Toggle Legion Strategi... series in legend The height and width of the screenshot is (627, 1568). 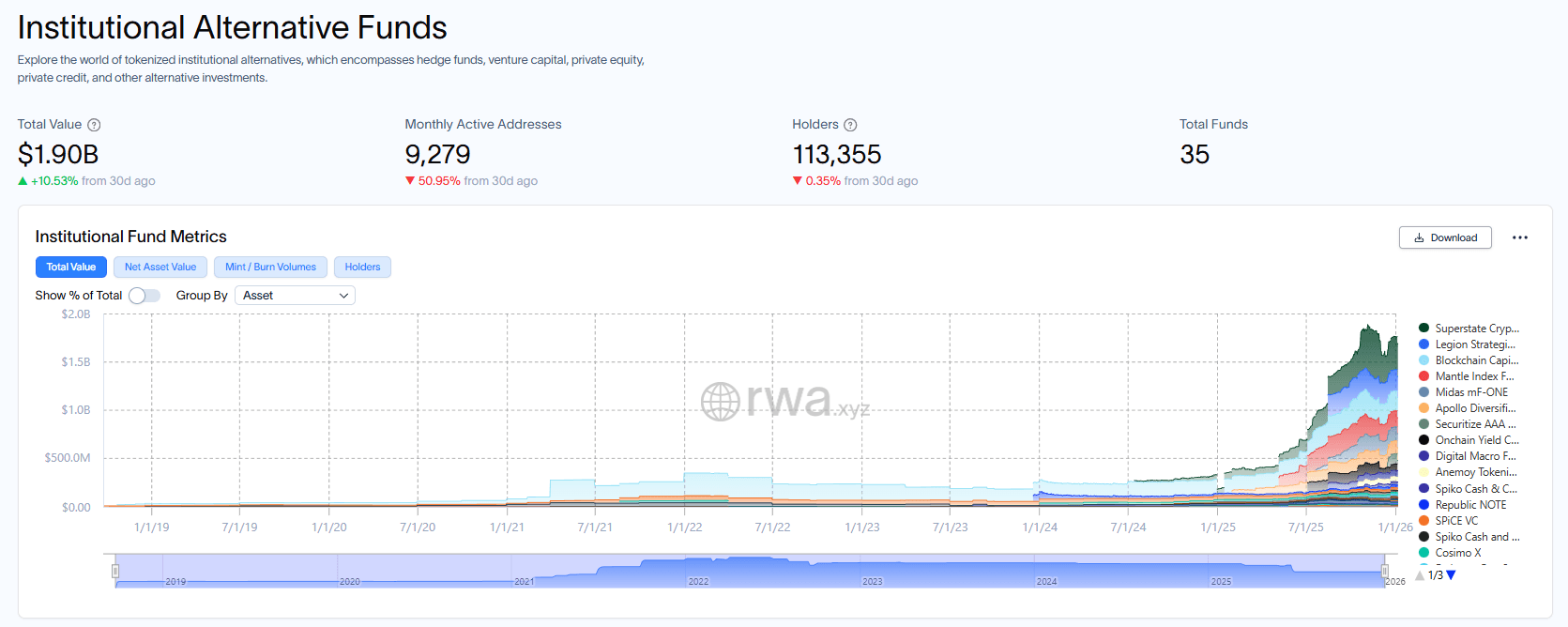[1467, 344]
